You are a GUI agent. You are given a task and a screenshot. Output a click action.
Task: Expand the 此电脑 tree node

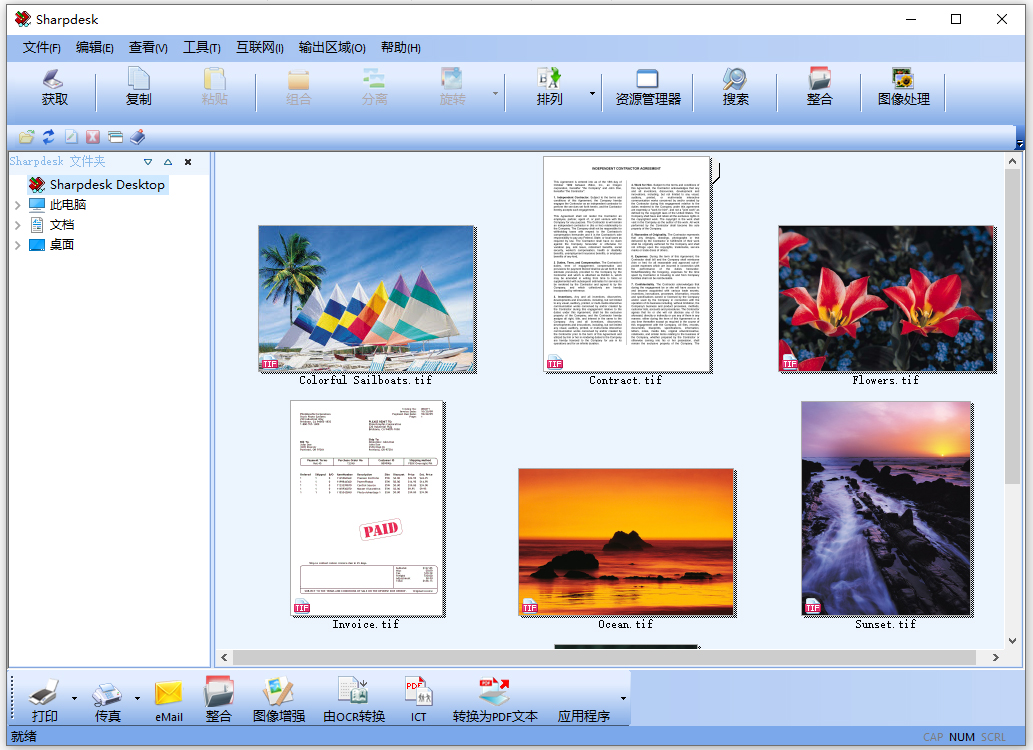(x=17, y=205)
